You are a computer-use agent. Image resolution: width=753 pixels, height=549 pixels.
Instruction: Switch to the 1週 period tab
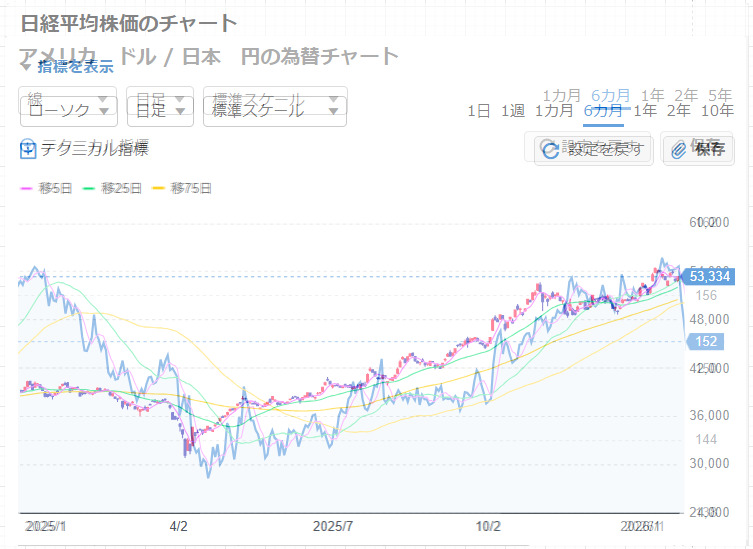[512, 111]
